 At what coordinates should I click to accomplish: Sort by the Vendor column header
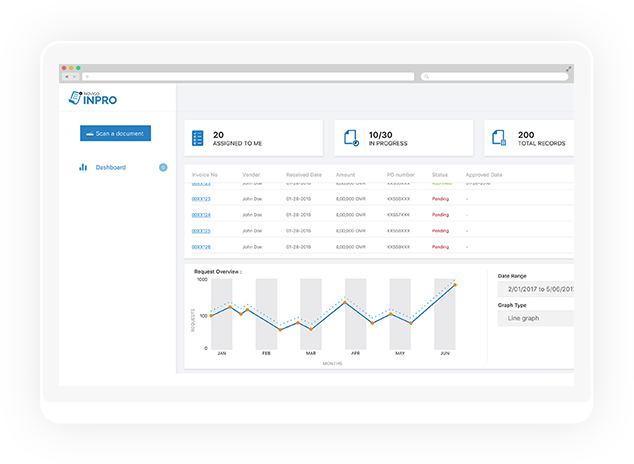tap(251, 175)
